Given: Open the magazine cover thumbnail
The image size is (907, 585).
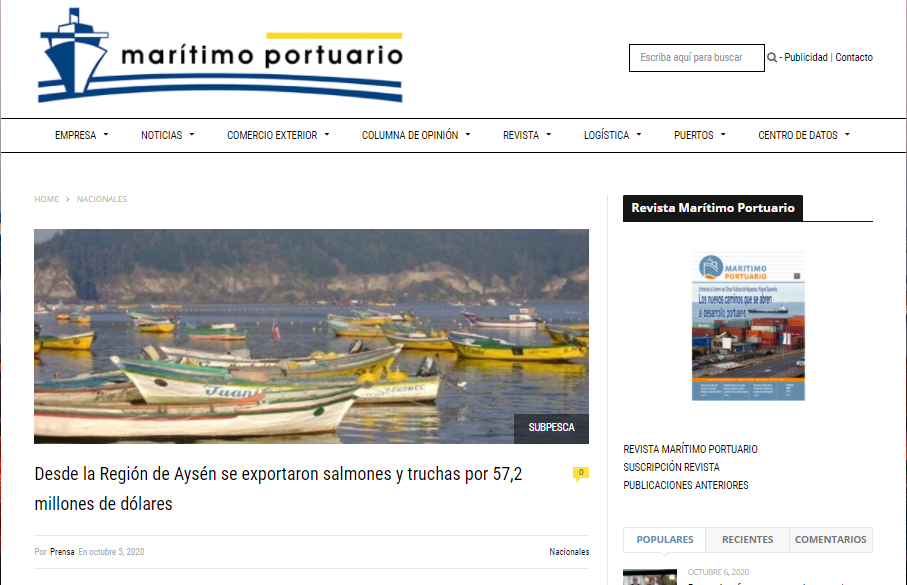Looking at the screenshot, I should [x=748, y=326].
